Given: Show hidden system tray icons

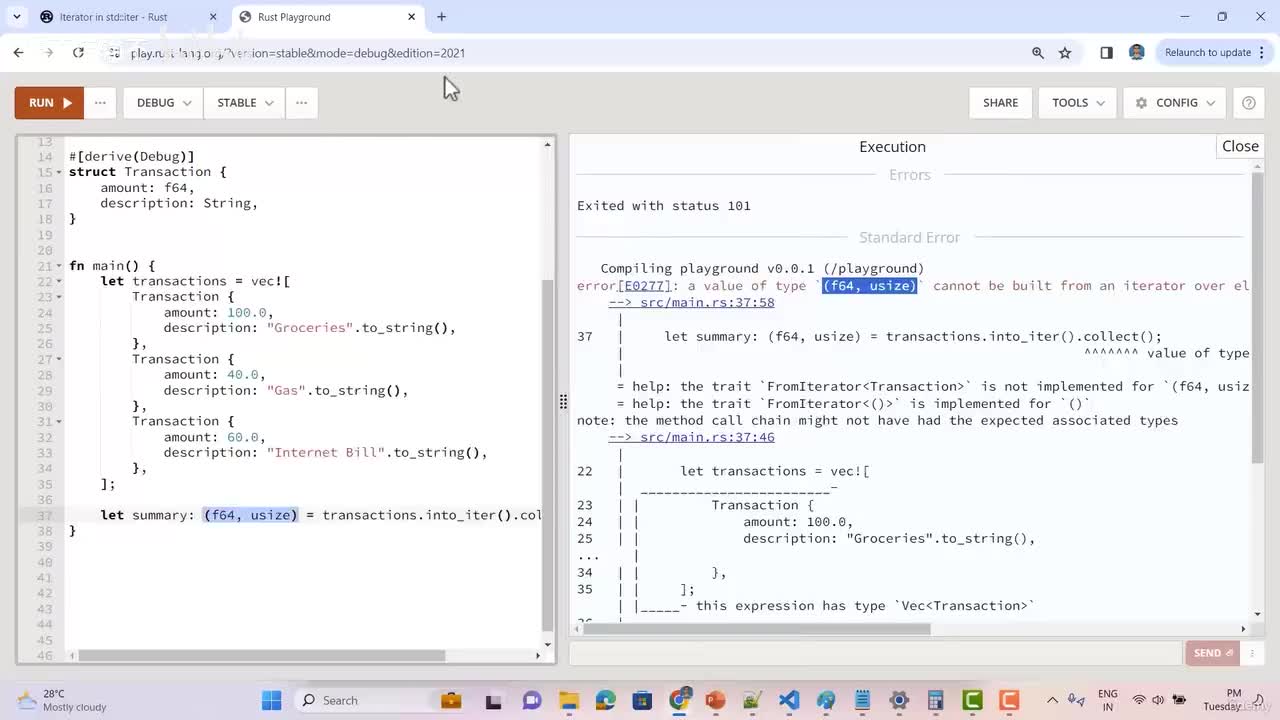Looking at the screenshot, I should point(1053,700).
